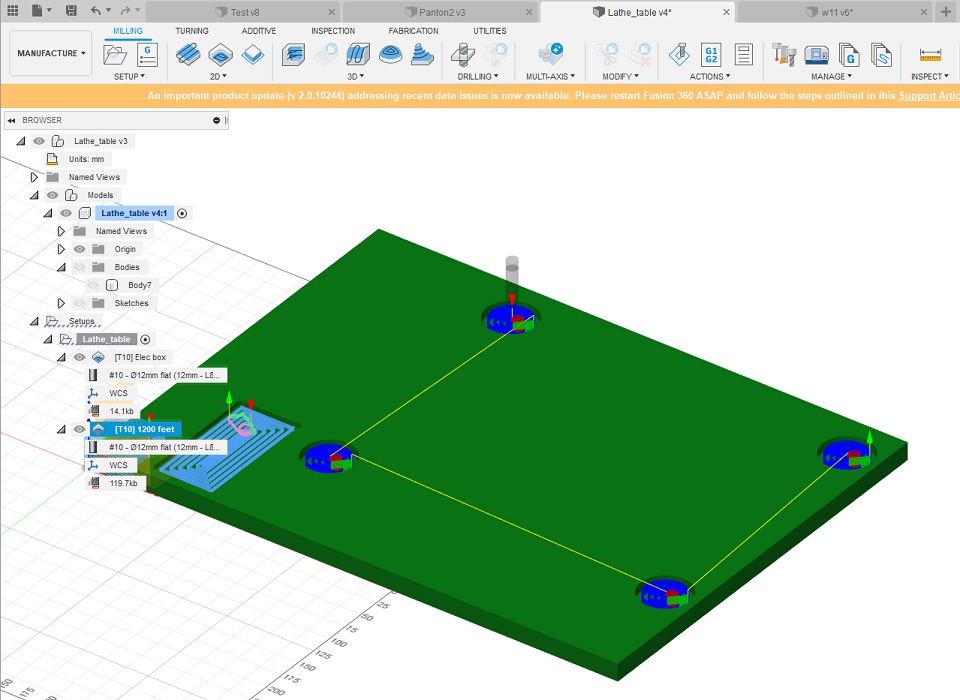Toggle visibility of Lathe_table v4:1 component
The image size is (960, 700).
tap(66, 213)
